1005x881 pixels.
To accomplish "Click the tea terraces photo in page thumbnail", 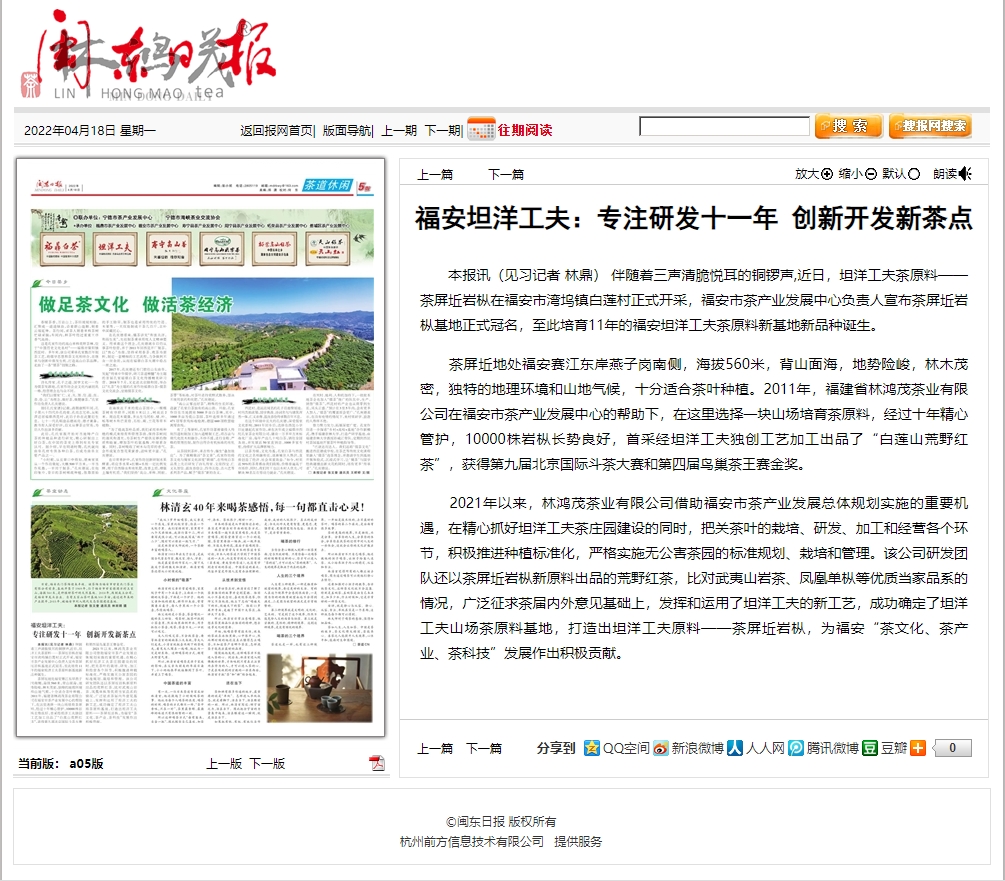I will (x=84, y=541).
